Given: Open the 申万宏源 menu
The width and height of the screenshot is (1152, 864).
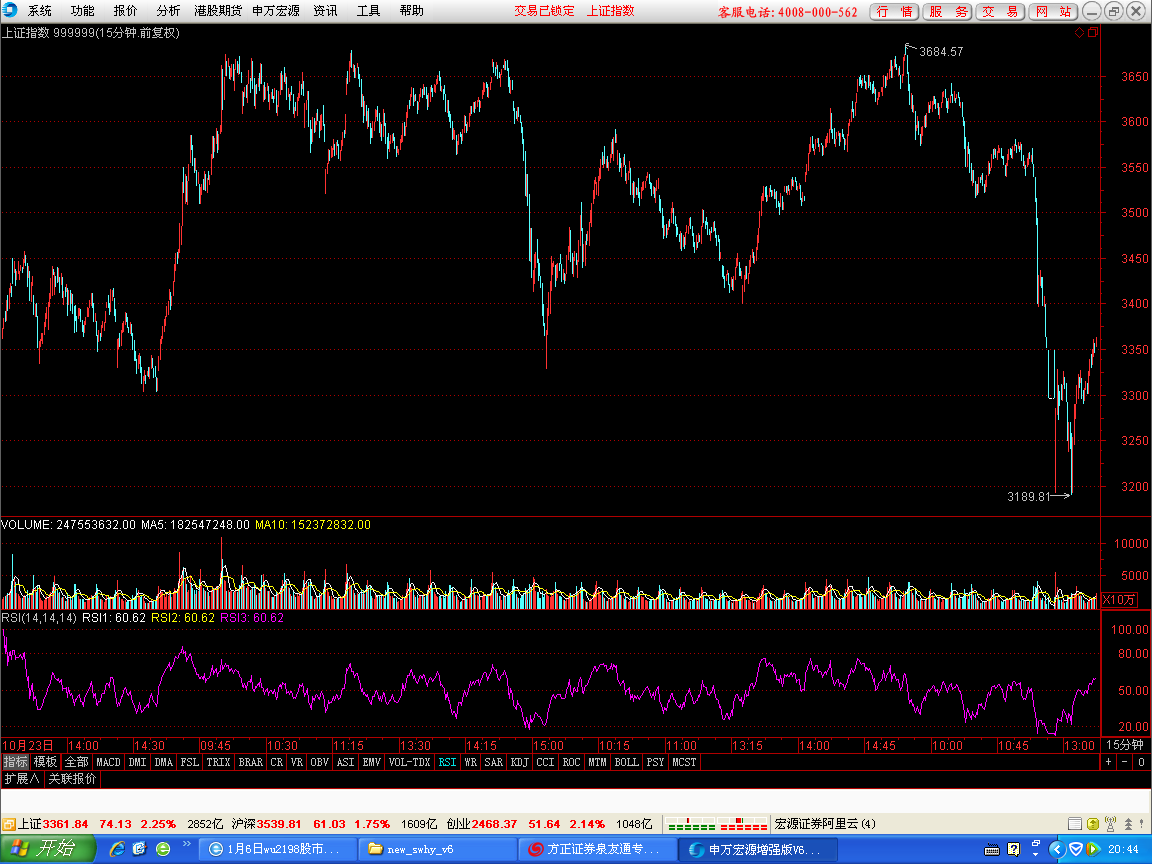Looking at the screenshot, I should pos(276,11).
